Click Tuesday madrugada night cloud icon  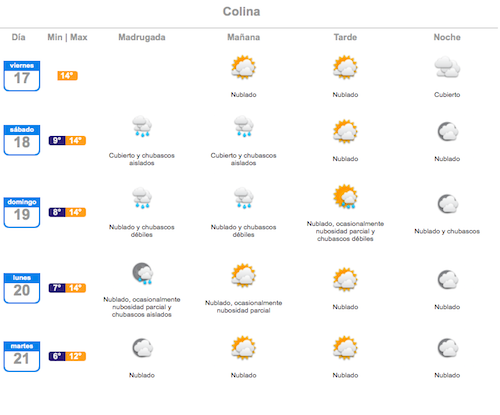142,348
